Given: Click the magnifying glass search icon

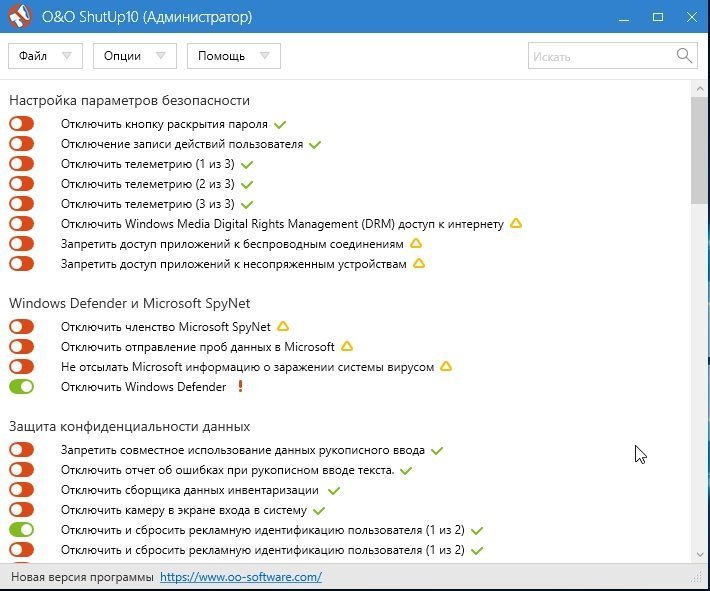Looking at the screenshot, I should [684, 56].
